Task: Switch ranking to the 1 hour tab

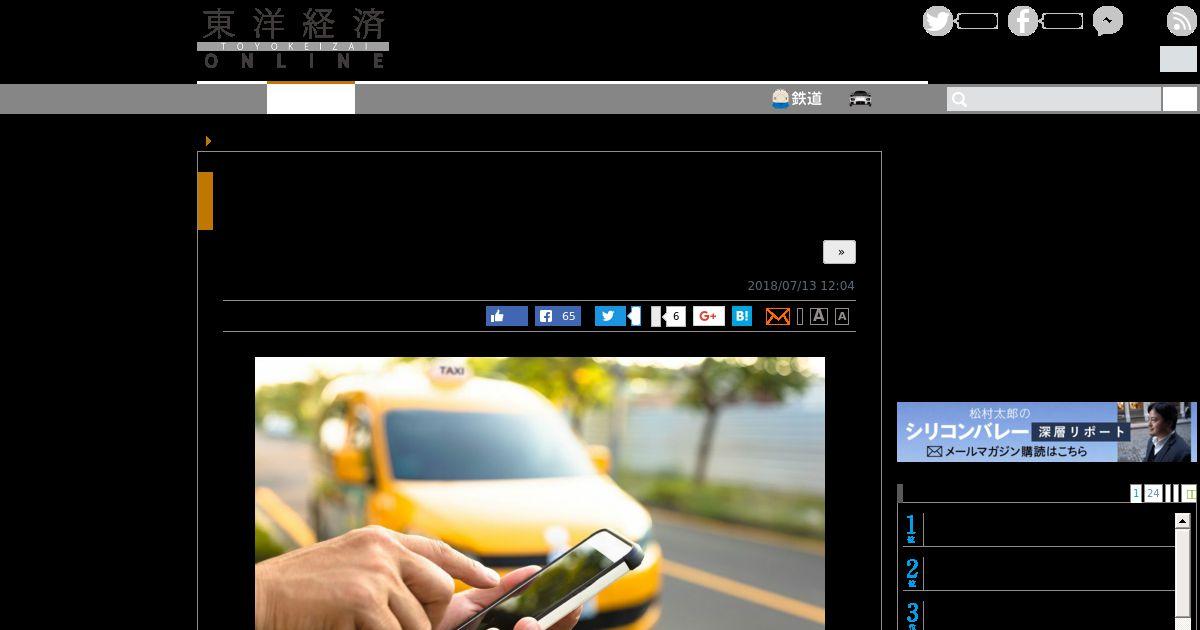Action: [x=1136, y=493]
